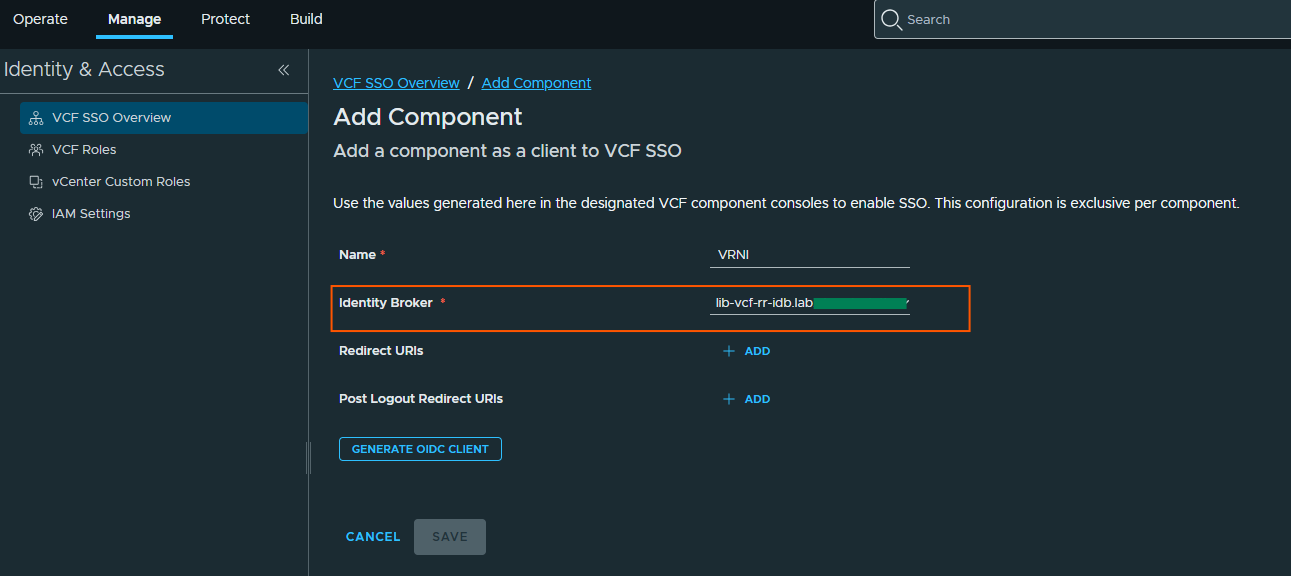Open the Operate tab
The height and width of the screenshot is (576, 1291).
tap(40, 19)
